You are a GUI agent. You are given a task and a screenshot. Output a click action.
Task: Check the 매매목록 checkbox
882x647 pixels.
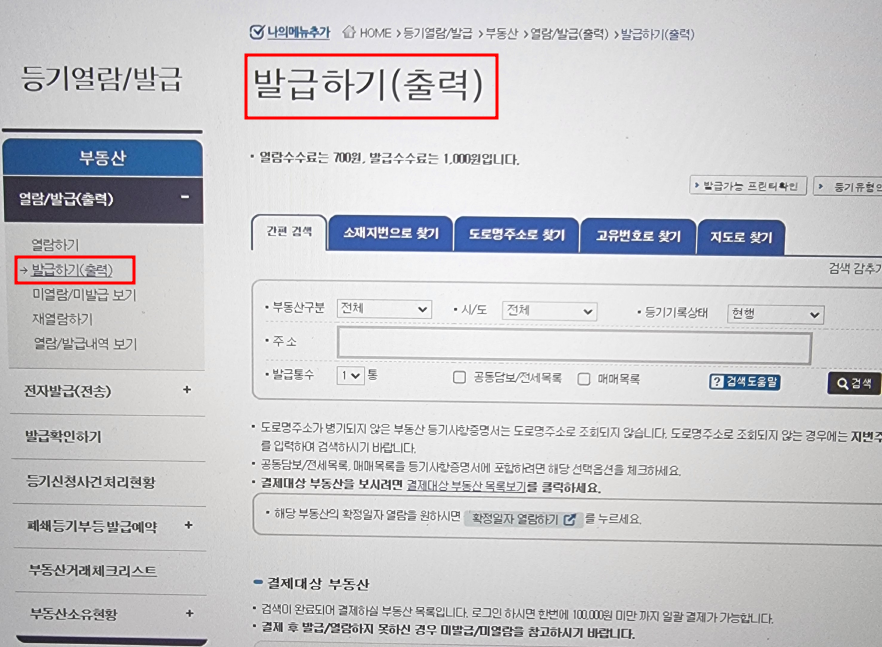pyautogui.click(x=584, y=379)
